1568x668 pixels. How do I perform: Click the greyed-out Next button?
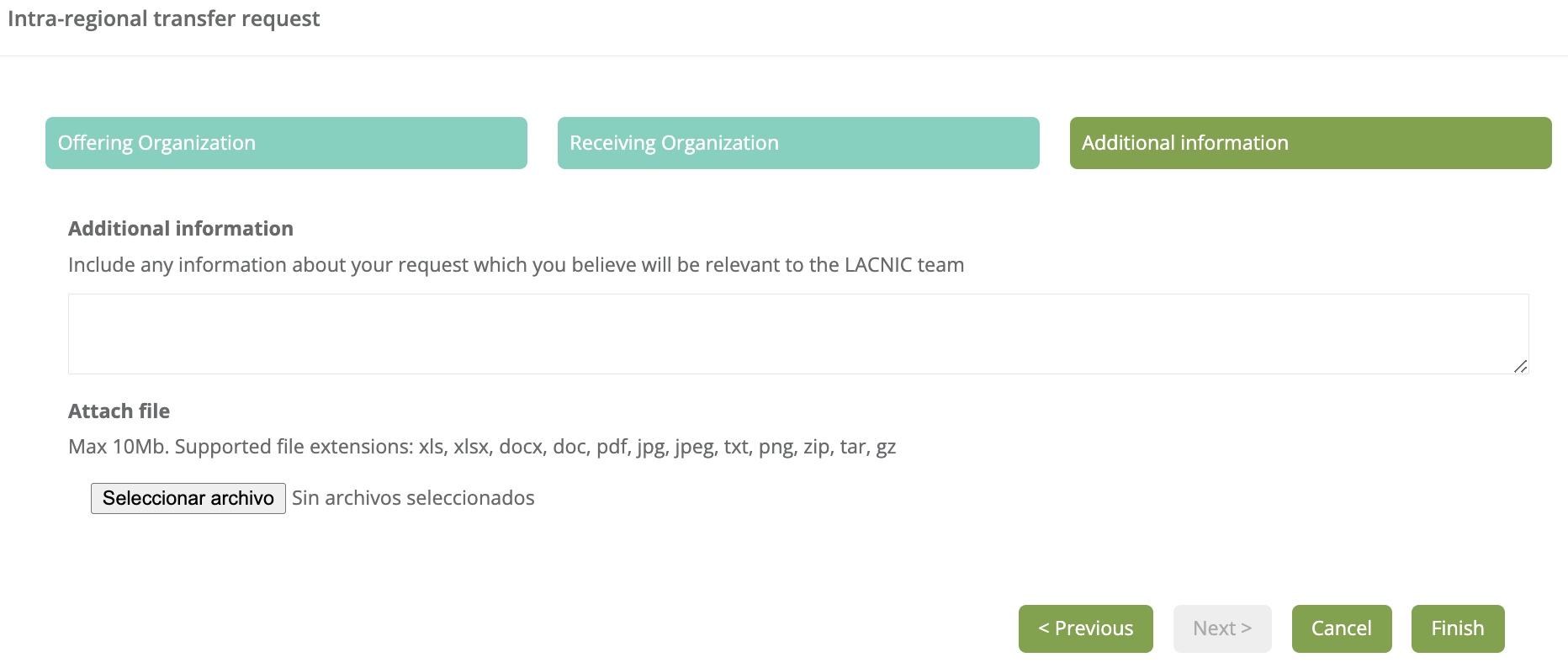pyautogui.click(x=1221, y=628)
